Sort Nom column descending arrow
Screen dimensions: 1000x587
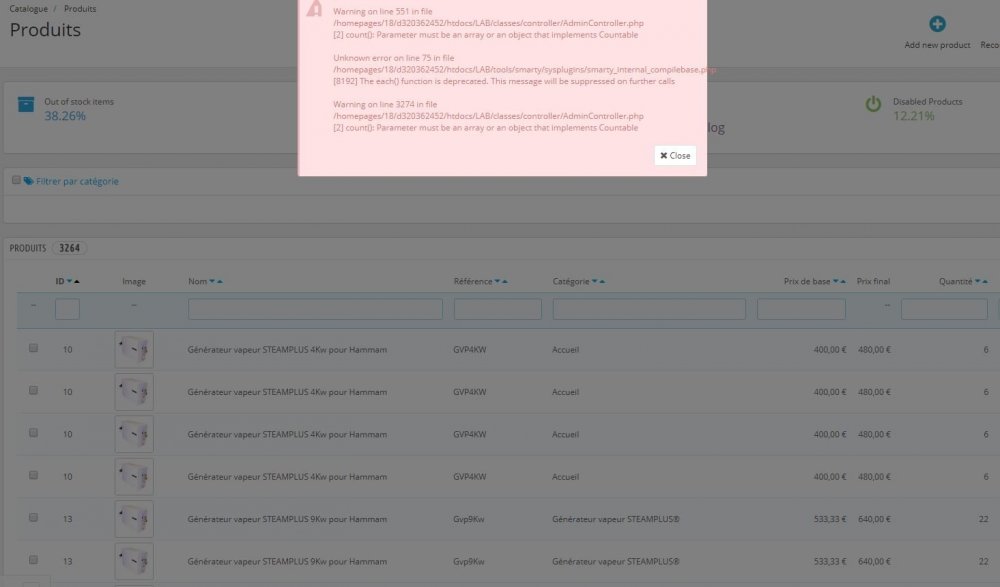point(212,281)
